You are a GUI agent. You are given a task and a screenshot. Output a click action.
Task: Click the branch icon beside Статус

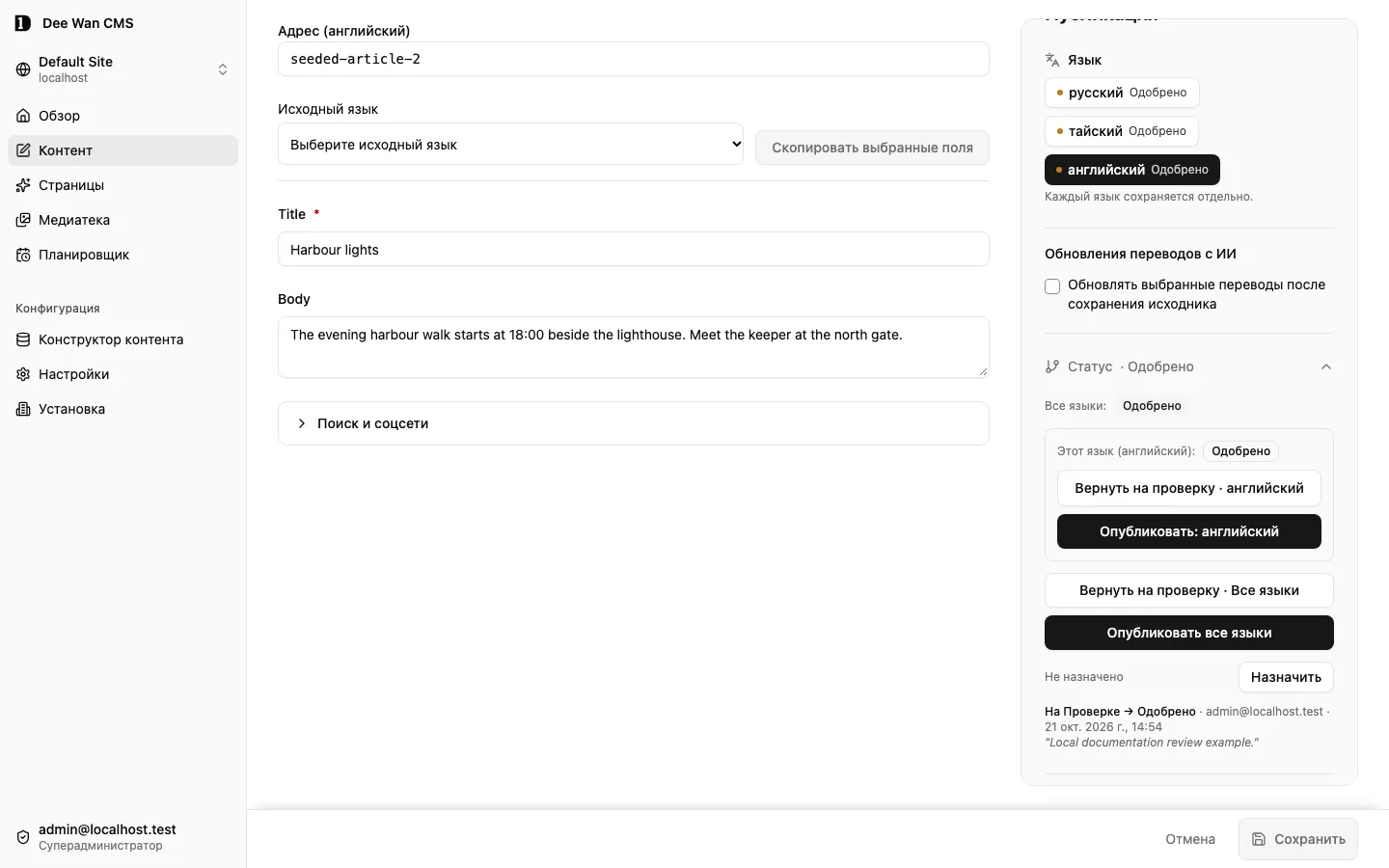(x=1052, y=366)
